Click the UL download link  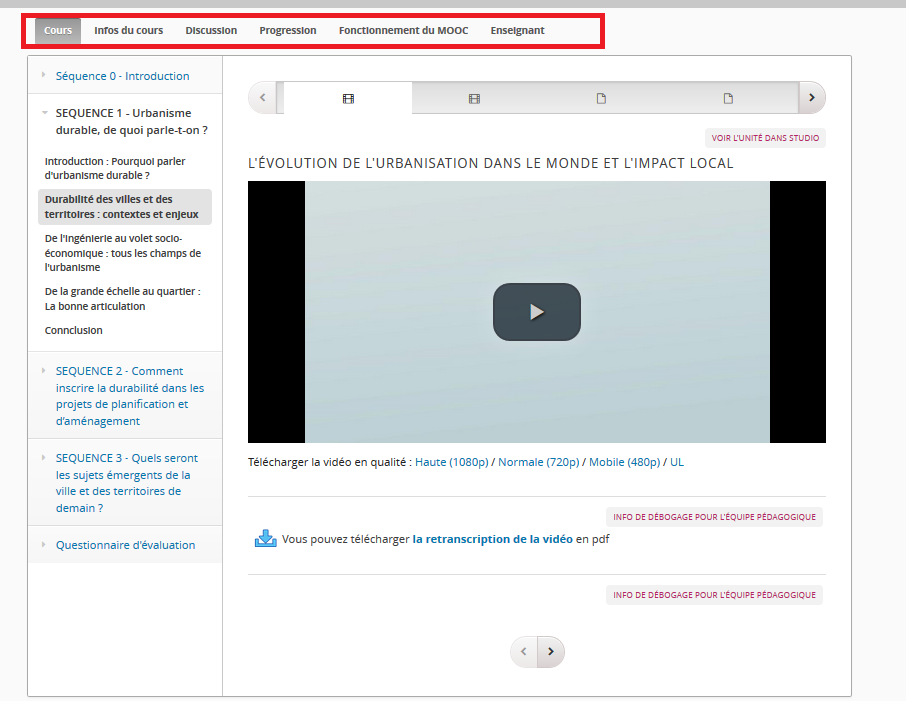tap(677, 462)
